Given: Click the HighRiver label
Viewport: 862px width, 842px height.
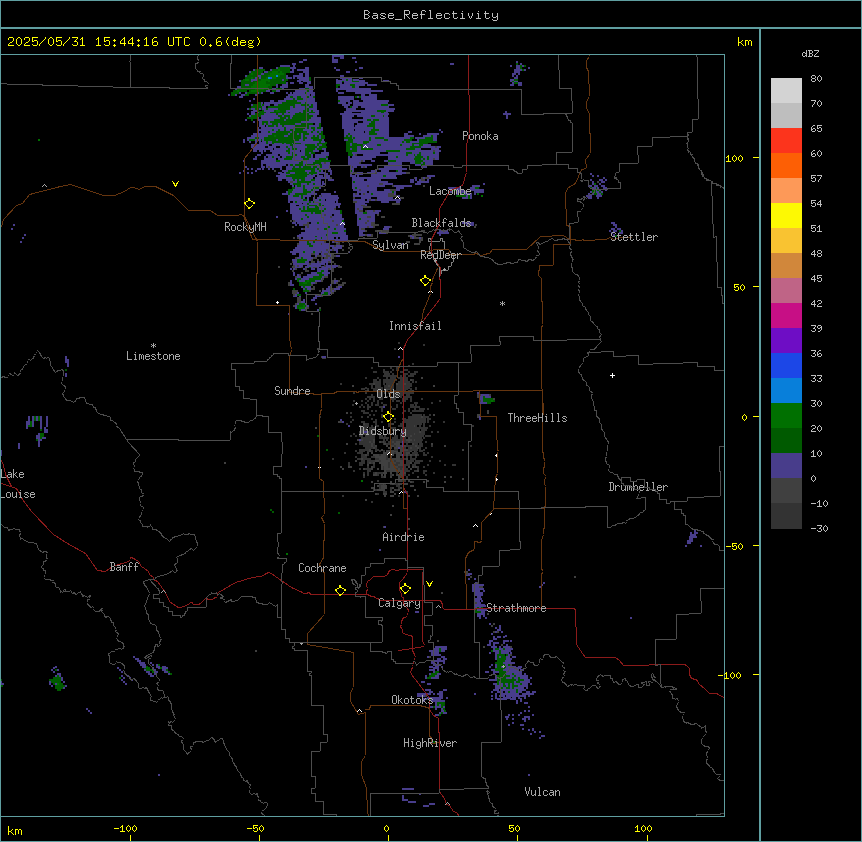Looking at the screenshot, I should click(x=430, y=743).
